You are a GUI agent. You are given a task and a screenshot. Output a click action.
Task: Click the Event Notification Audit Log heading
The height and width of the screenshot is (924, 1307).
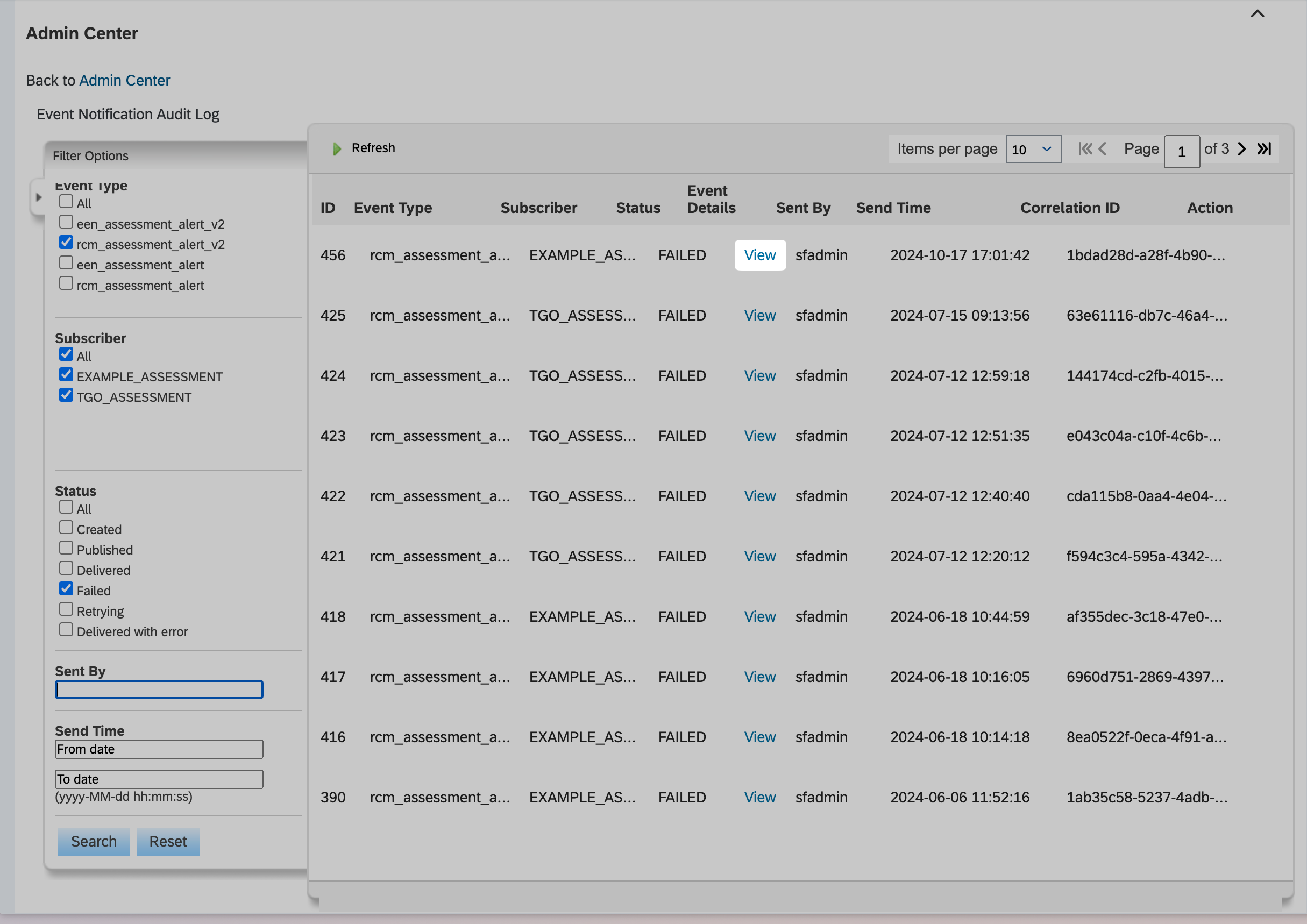[x=128, y=115]
